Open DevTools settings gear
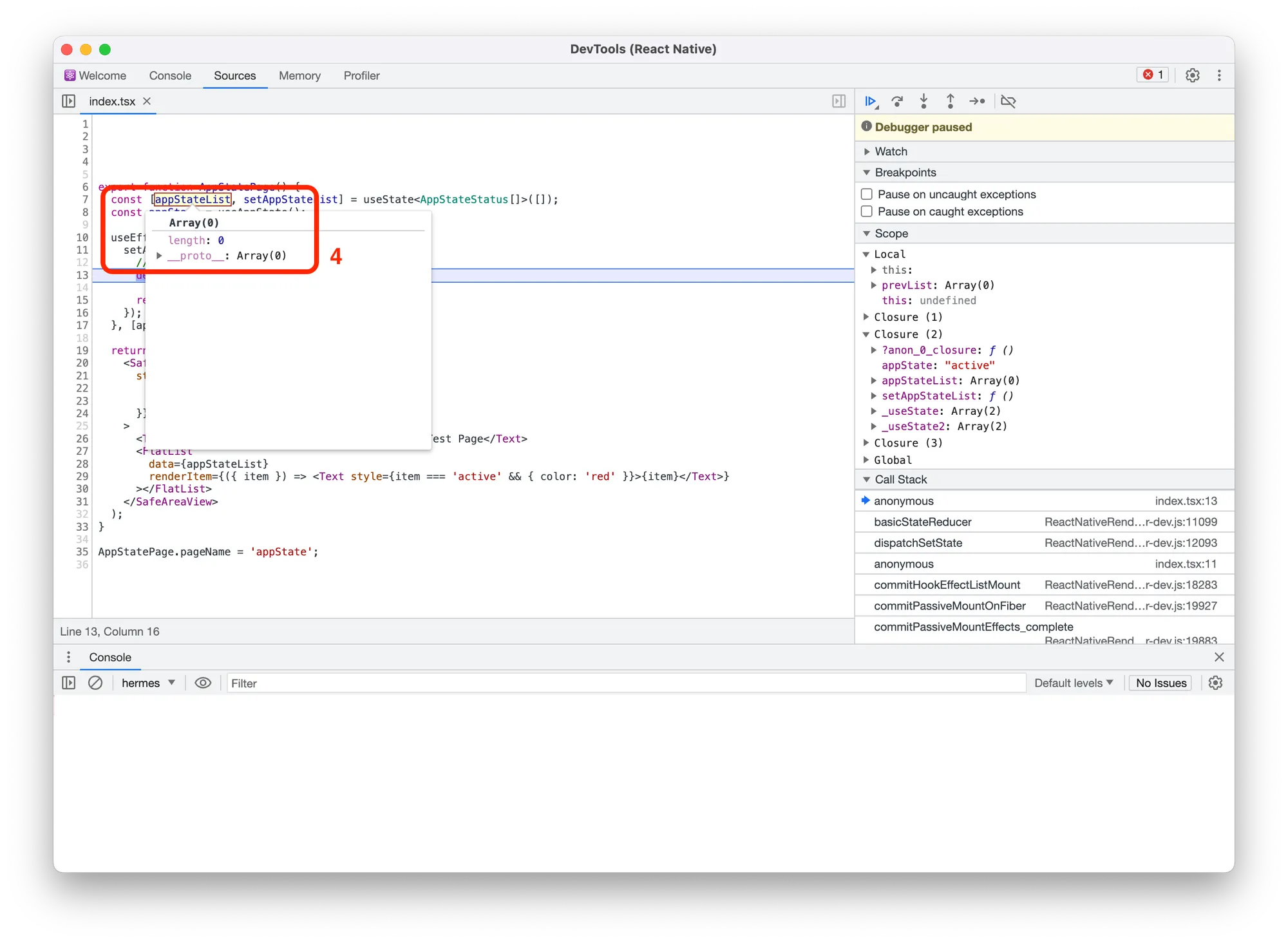Viewport: 1288px width, 943px height. tap(1192, 75)
